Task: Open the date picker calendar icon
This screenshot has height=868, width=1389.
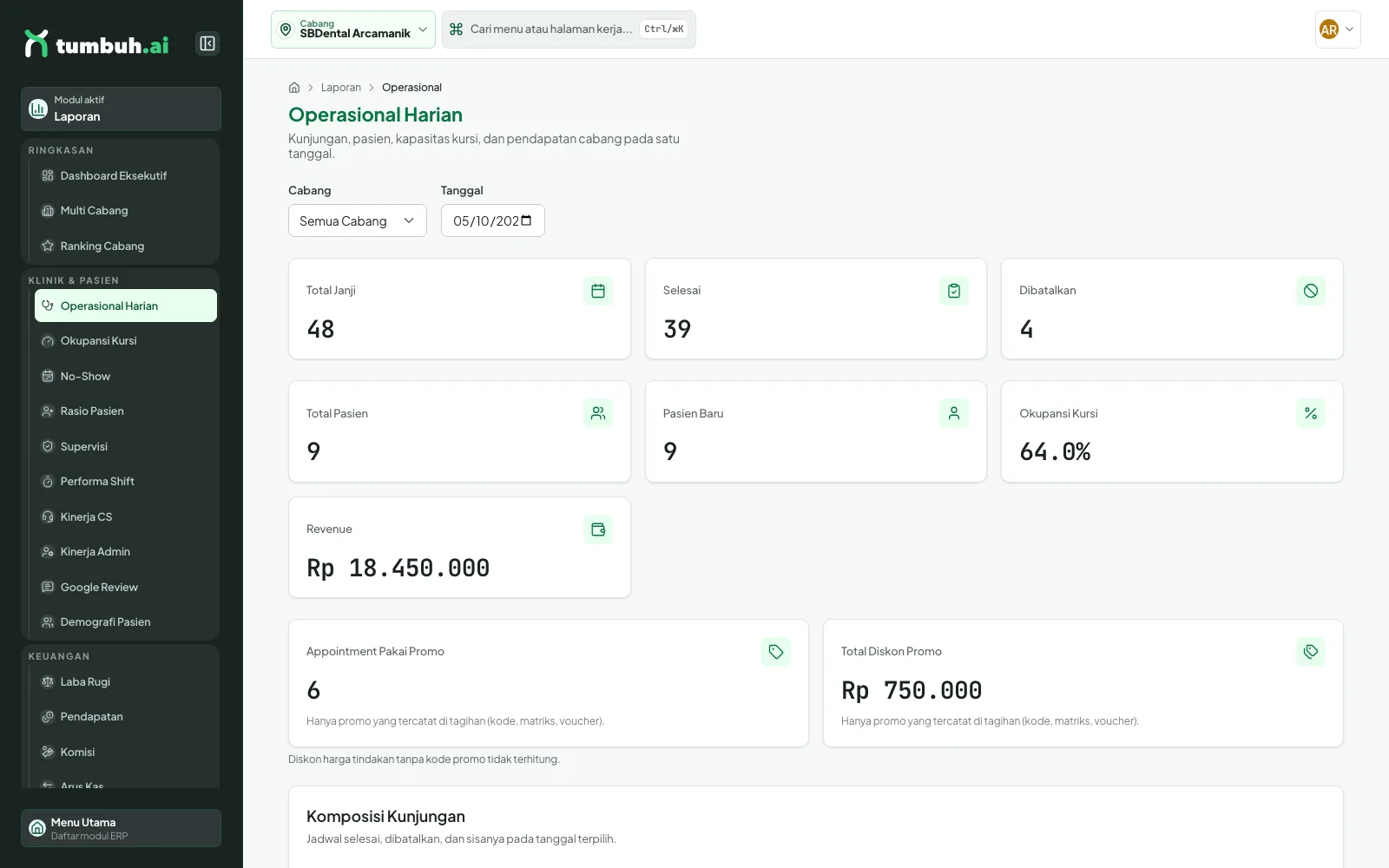Action: 526,220
